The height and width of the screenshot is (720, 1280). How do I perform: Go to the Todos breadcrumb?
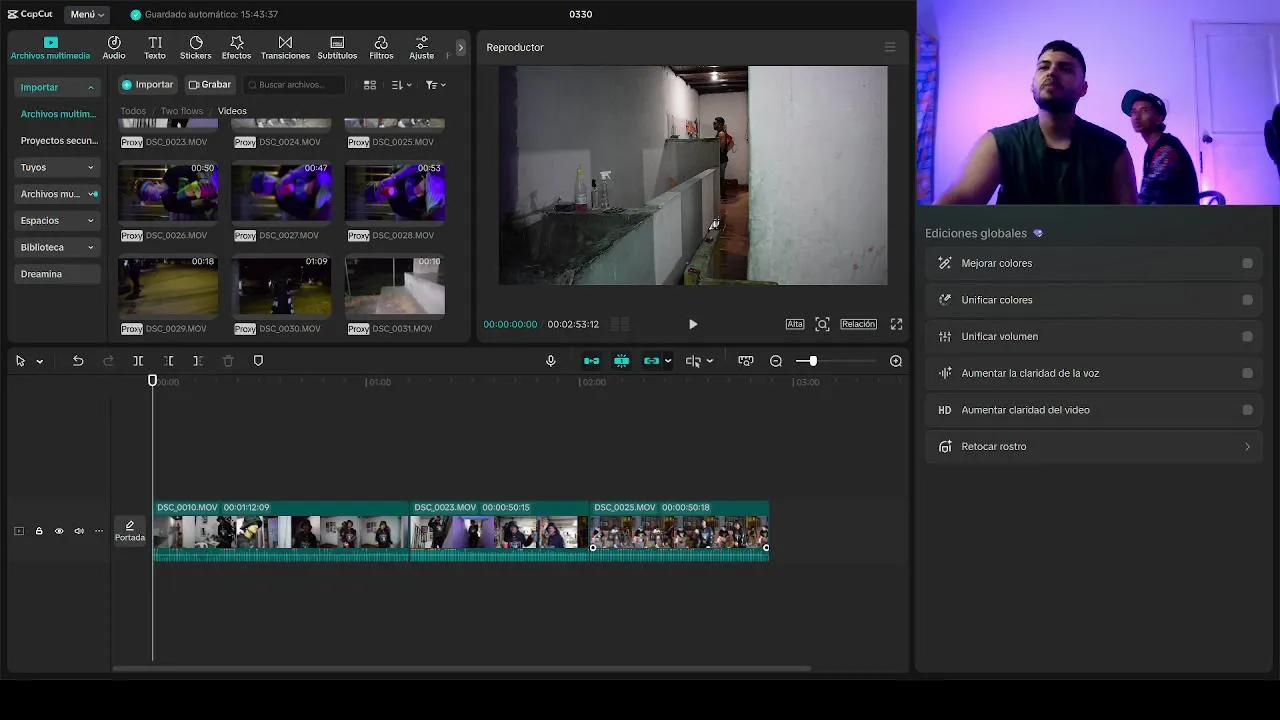tap(133, 111)
